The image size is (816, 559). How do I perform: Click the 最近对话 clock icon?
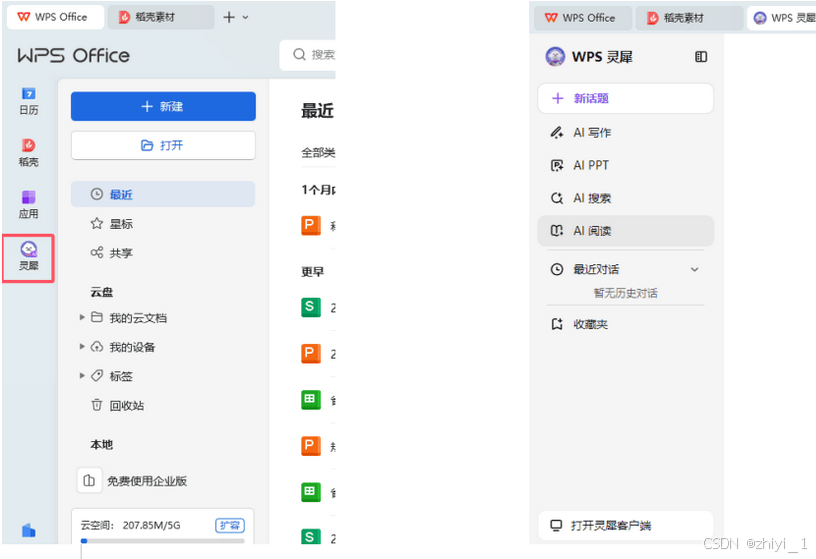tap(557, 269)
